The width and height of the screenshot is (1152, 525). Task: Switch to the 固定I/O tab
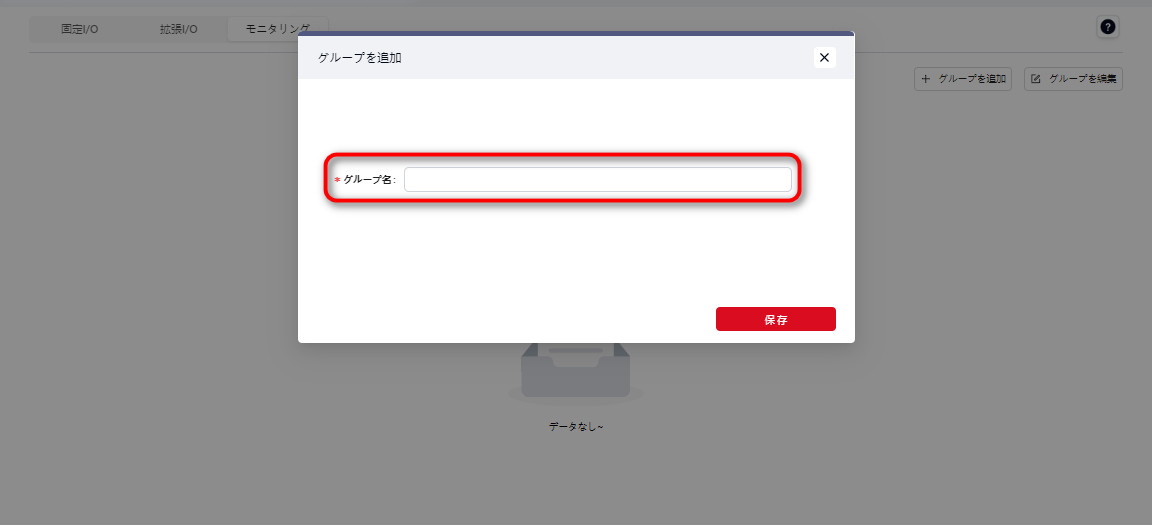click(x=79, y=29)
